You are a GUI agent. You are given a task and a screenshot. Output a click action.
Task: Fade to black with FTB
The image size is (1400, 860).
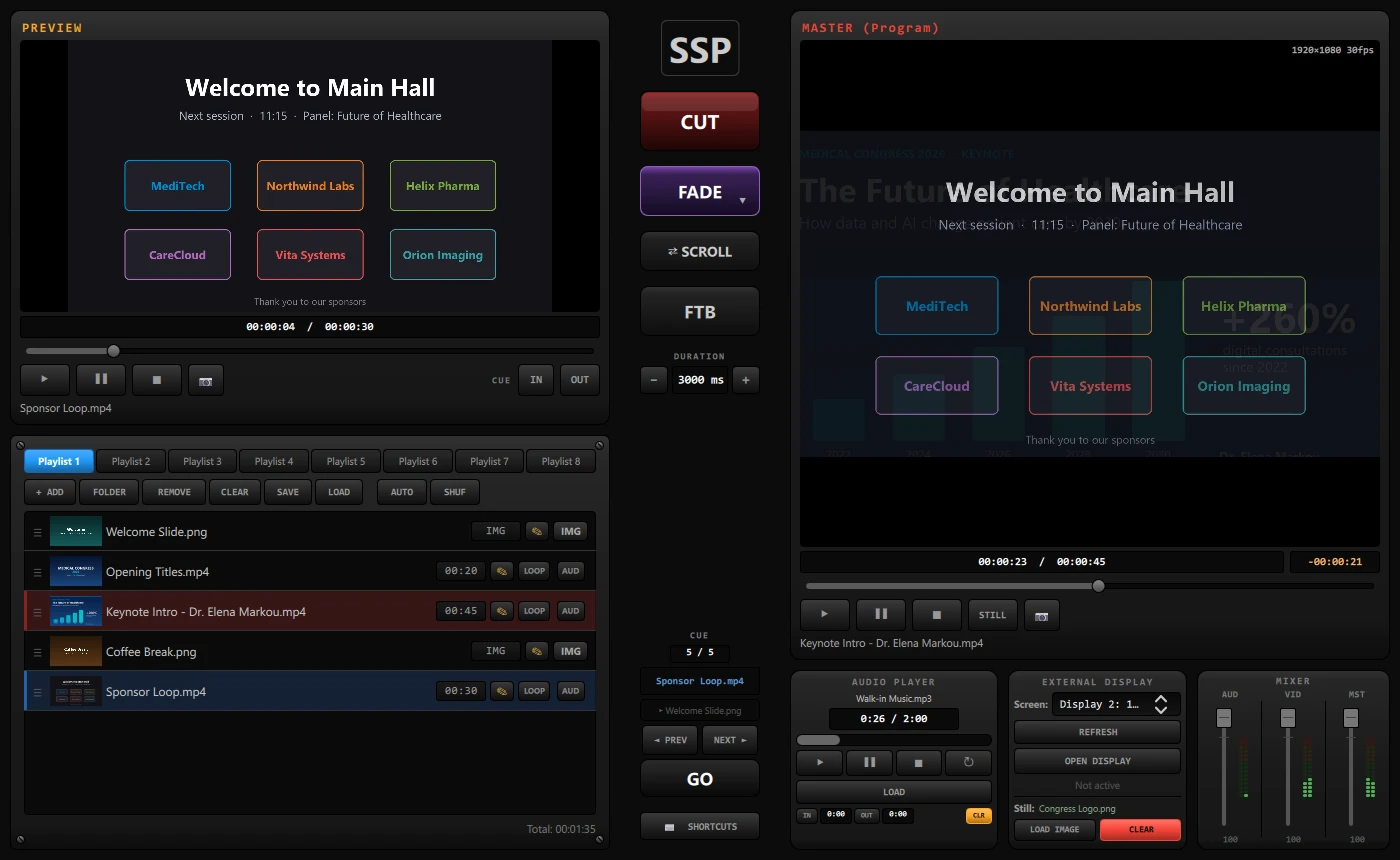click(700, 312)
